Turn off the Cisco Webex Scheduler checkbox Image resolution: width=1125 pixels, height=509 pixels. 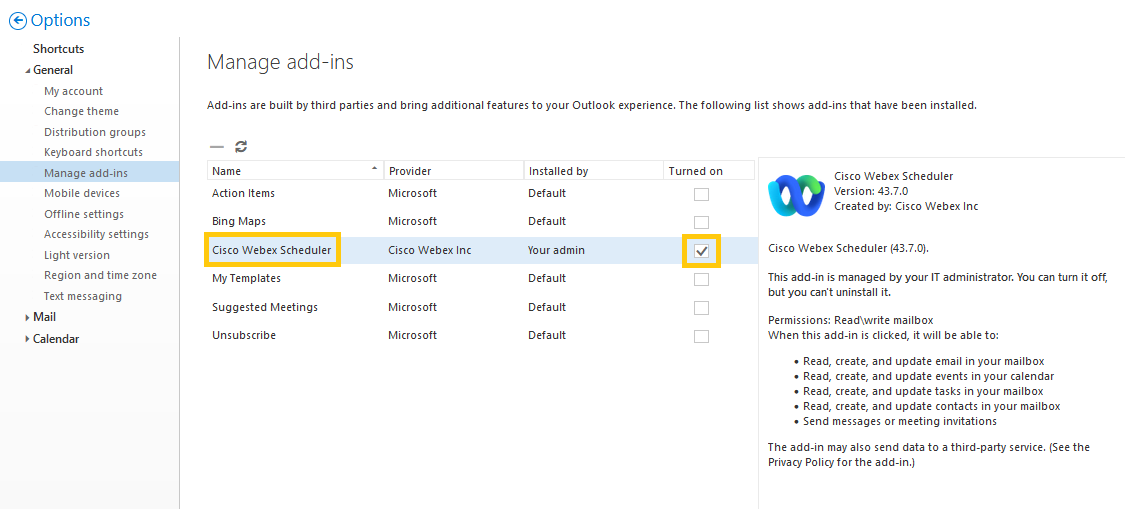click(x=701, y=250)
